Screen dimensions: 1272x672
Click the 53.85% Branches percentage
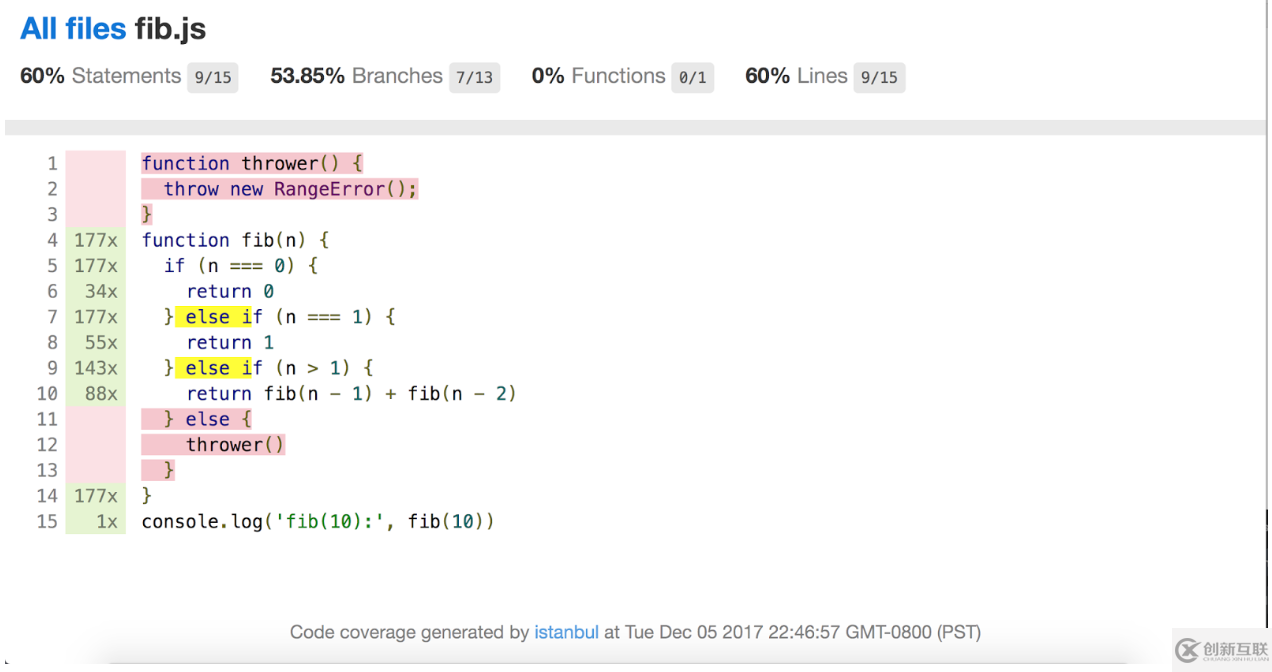pyautogui.click(x=307, y=76)
